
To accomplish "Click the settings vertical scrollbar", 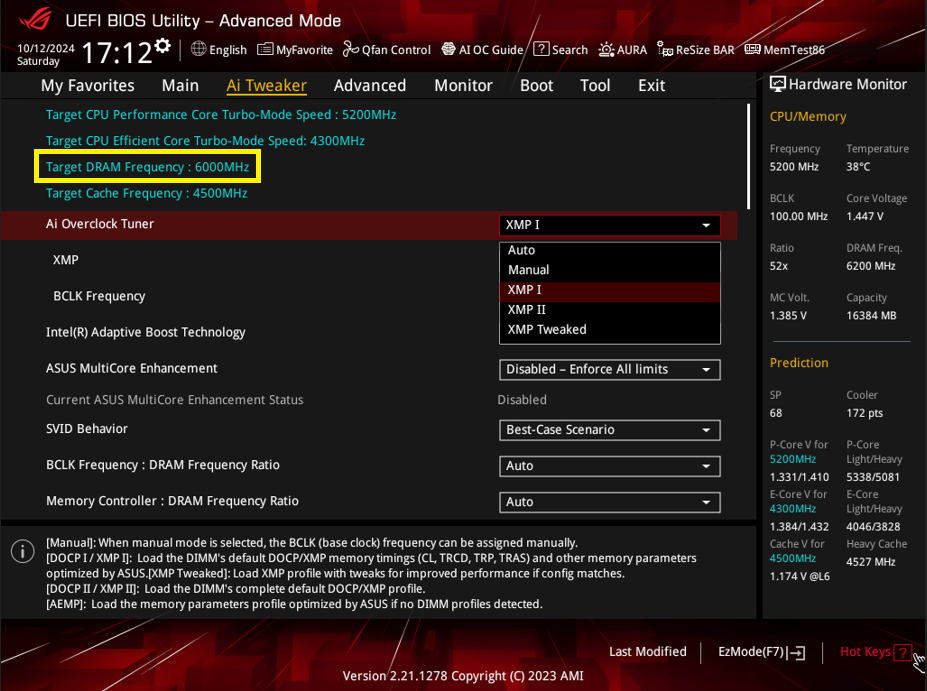I will [748, 157].
